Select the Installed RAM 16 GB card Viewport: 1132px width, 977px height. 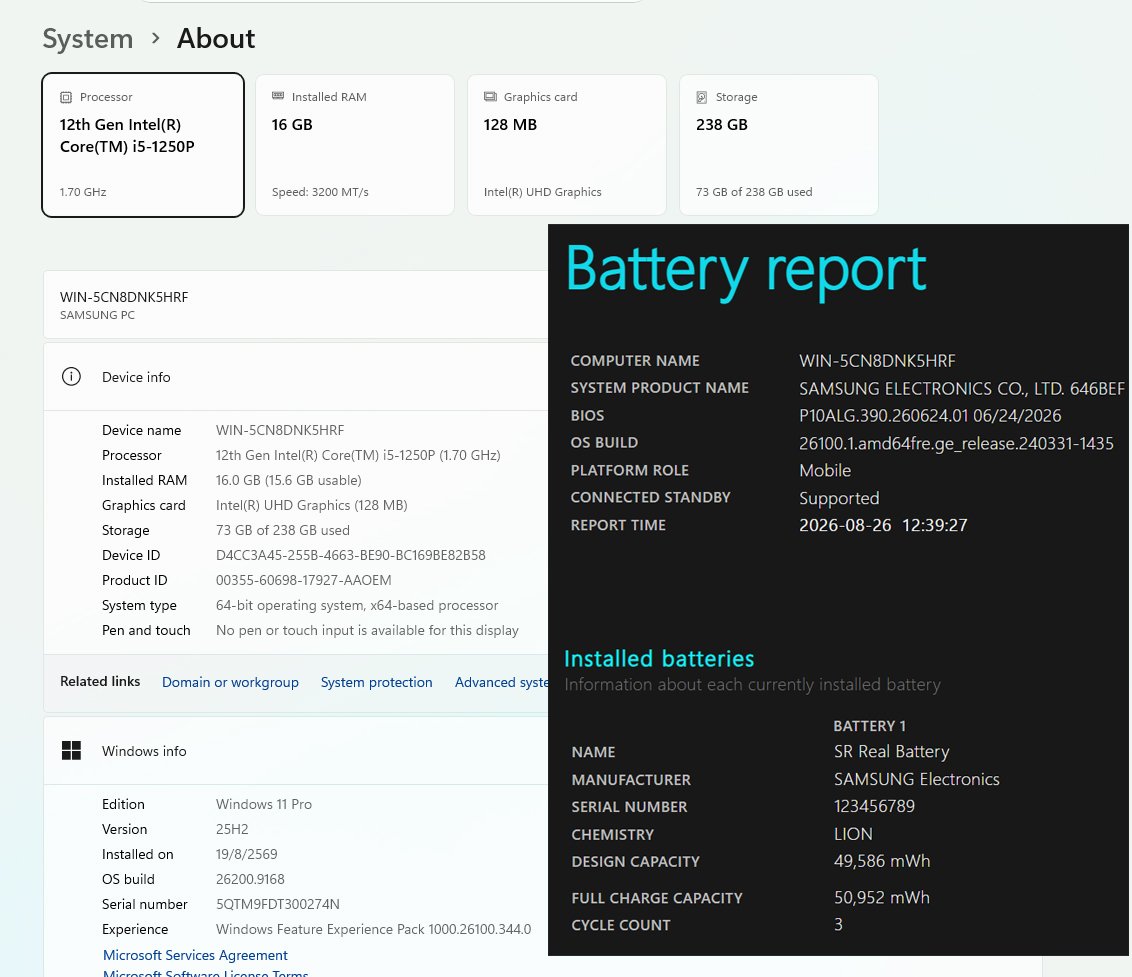point(354,144)
